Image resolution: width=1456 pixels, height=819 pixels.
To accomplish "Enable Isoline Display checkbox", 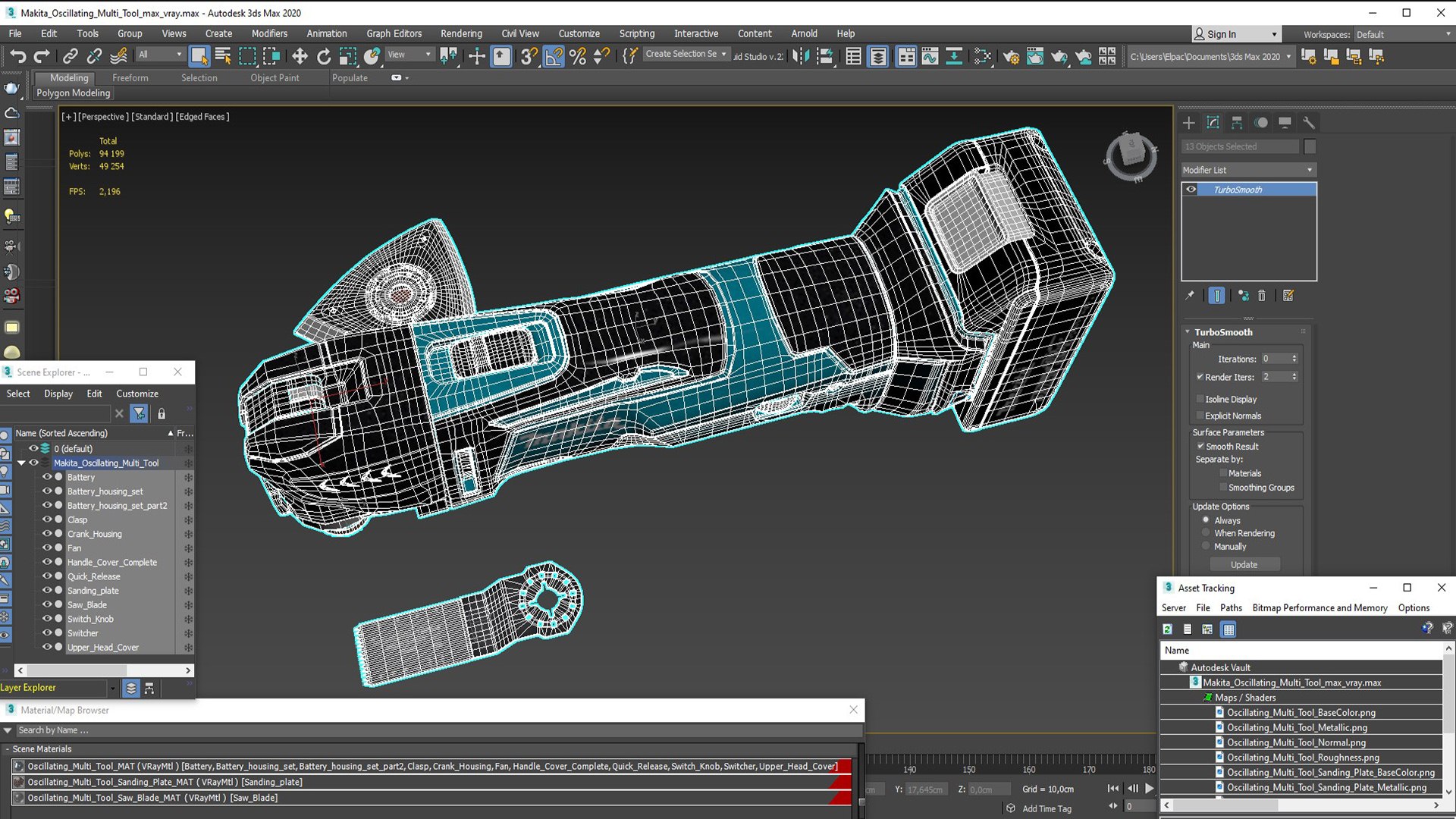I will coord(1200,399).
